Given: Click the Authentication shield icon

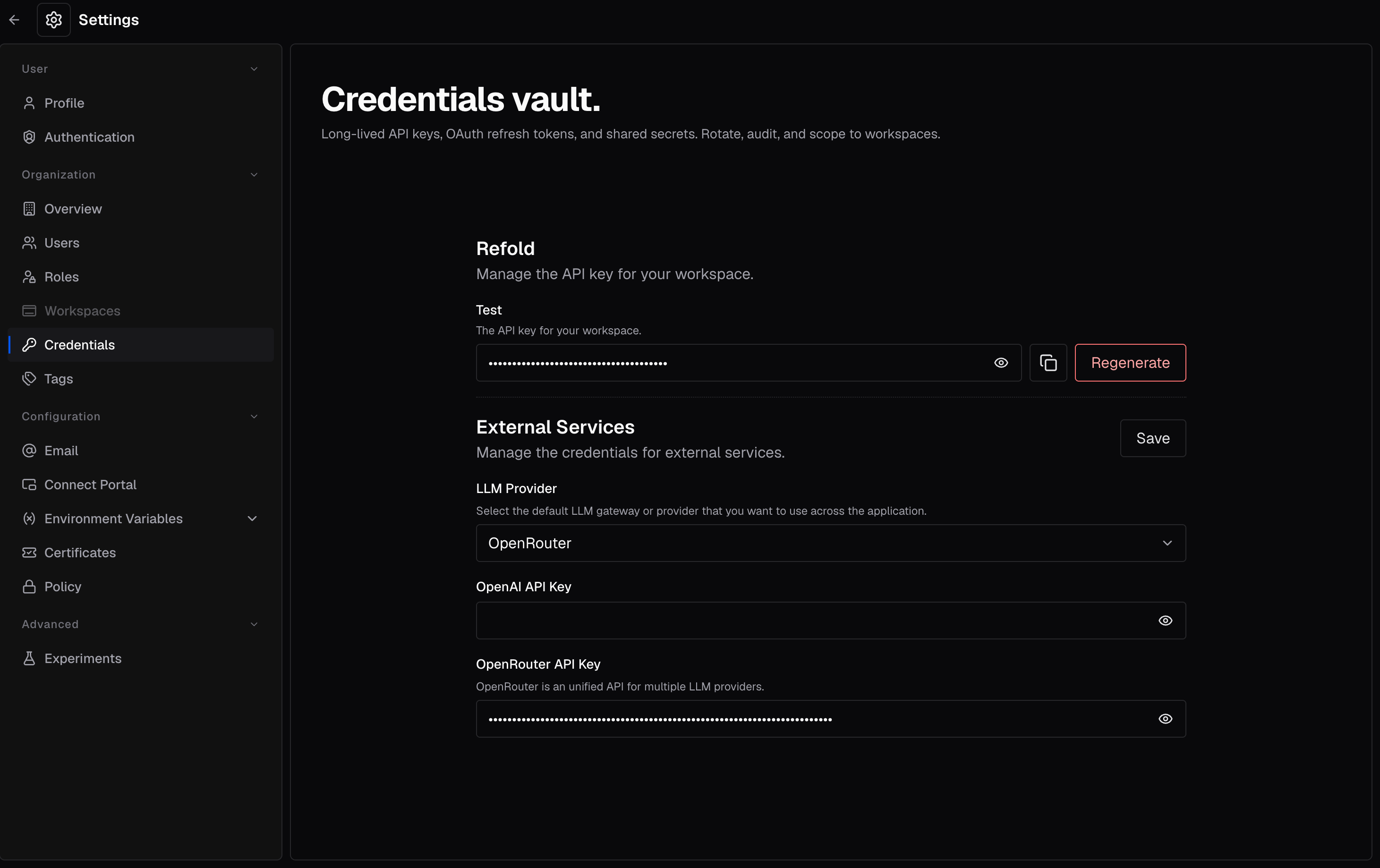Looking at the screenshot, I should click(x=29, y=137).
